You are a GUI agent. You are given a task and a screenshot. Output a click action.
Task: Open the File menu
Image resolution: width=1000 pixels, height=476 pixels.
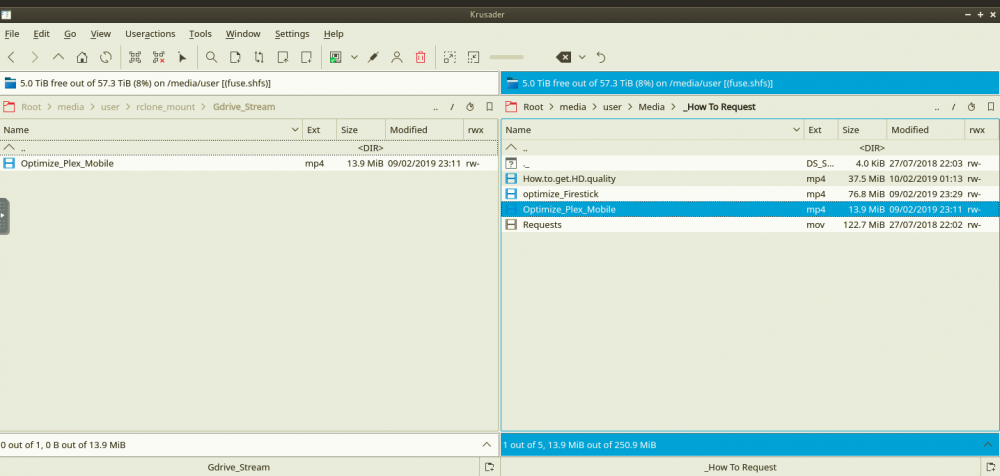(x=11, y=34)
